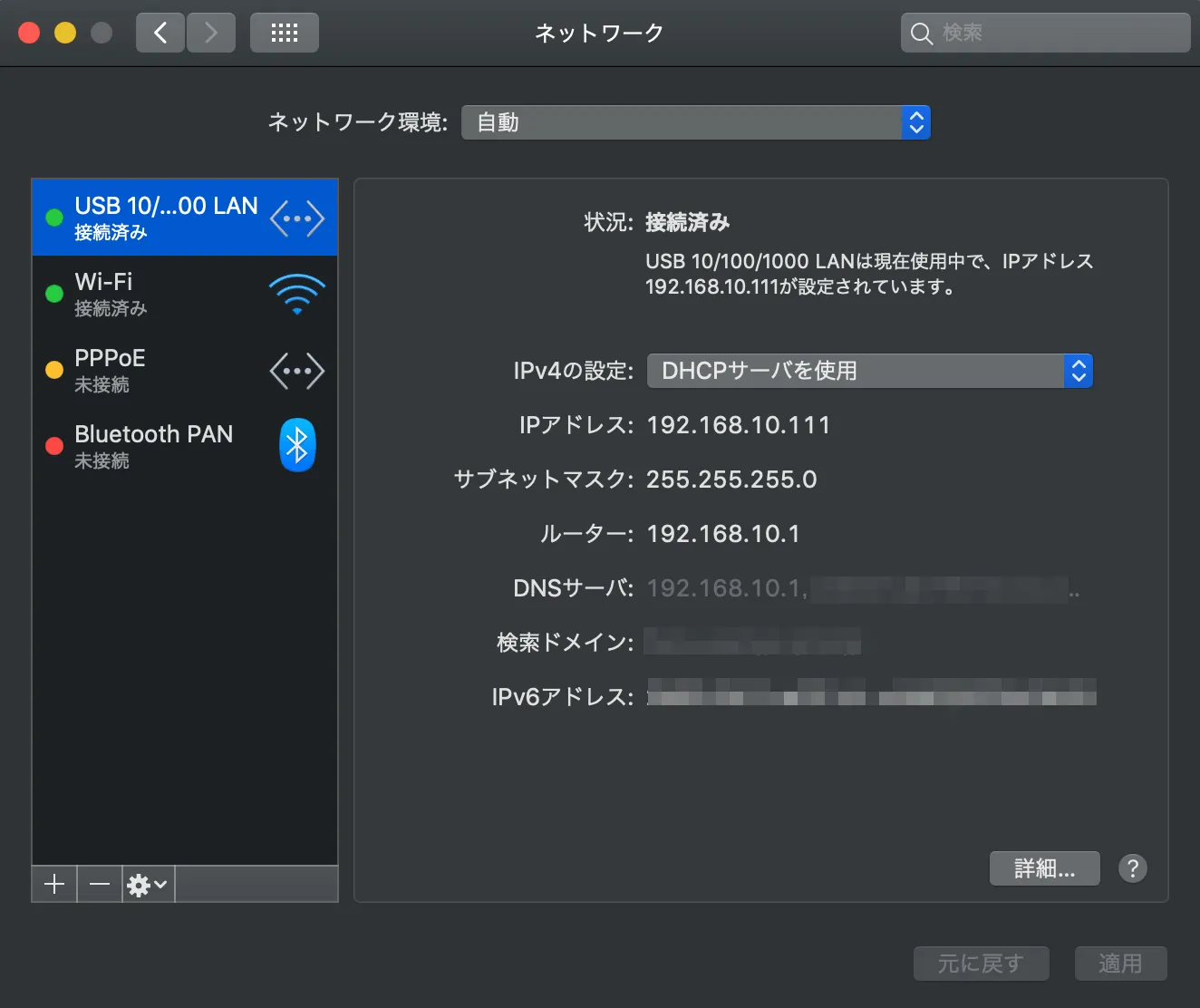Viewport: 1200px width, 1008px height.
Task: Click green status dot of USB LAN
Action: pos(54,218)
